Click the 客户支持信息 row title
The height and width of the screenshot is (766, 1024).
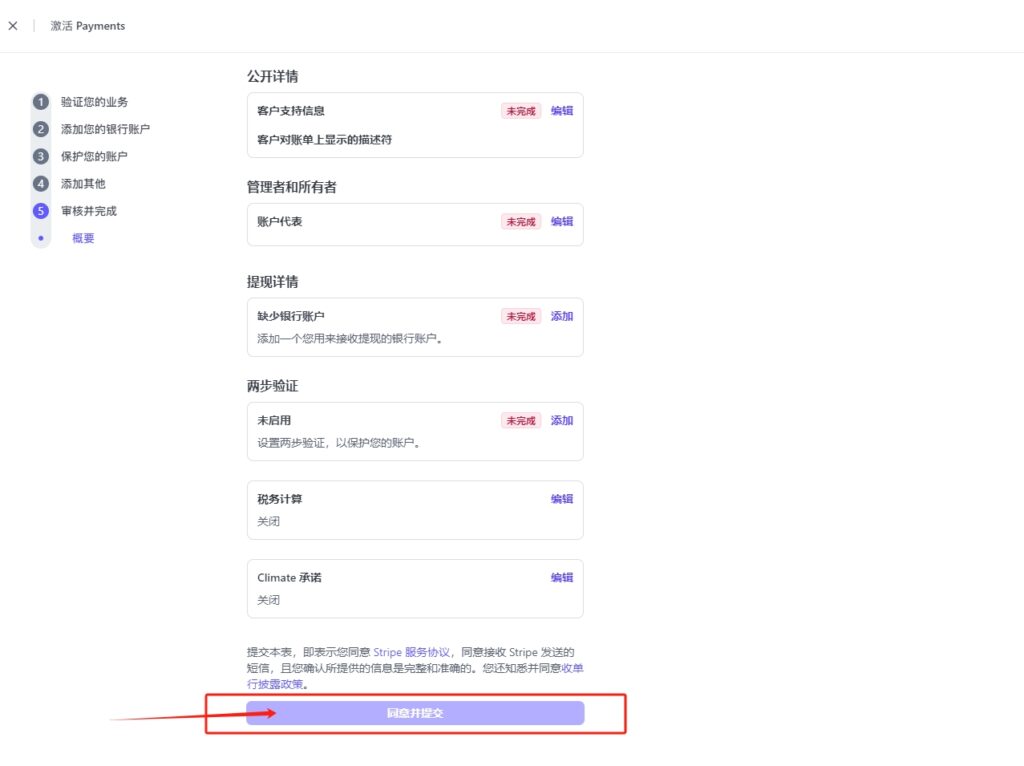291,111
